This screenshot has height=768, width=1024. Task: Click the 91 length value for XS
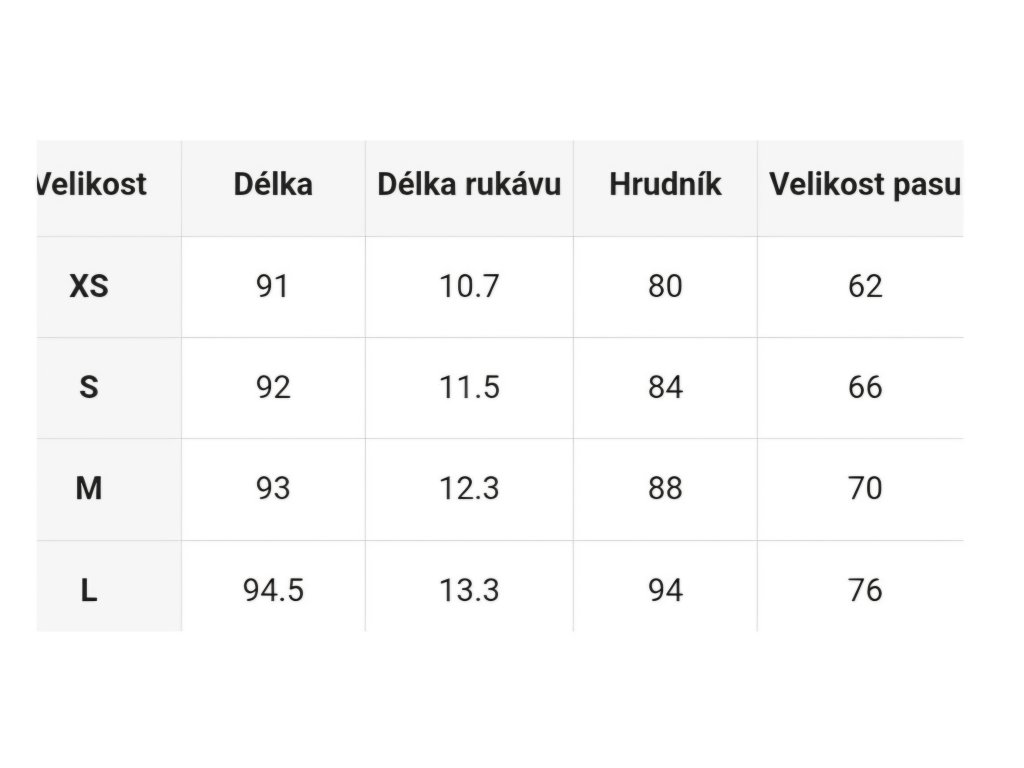click(x=272, y=286)
